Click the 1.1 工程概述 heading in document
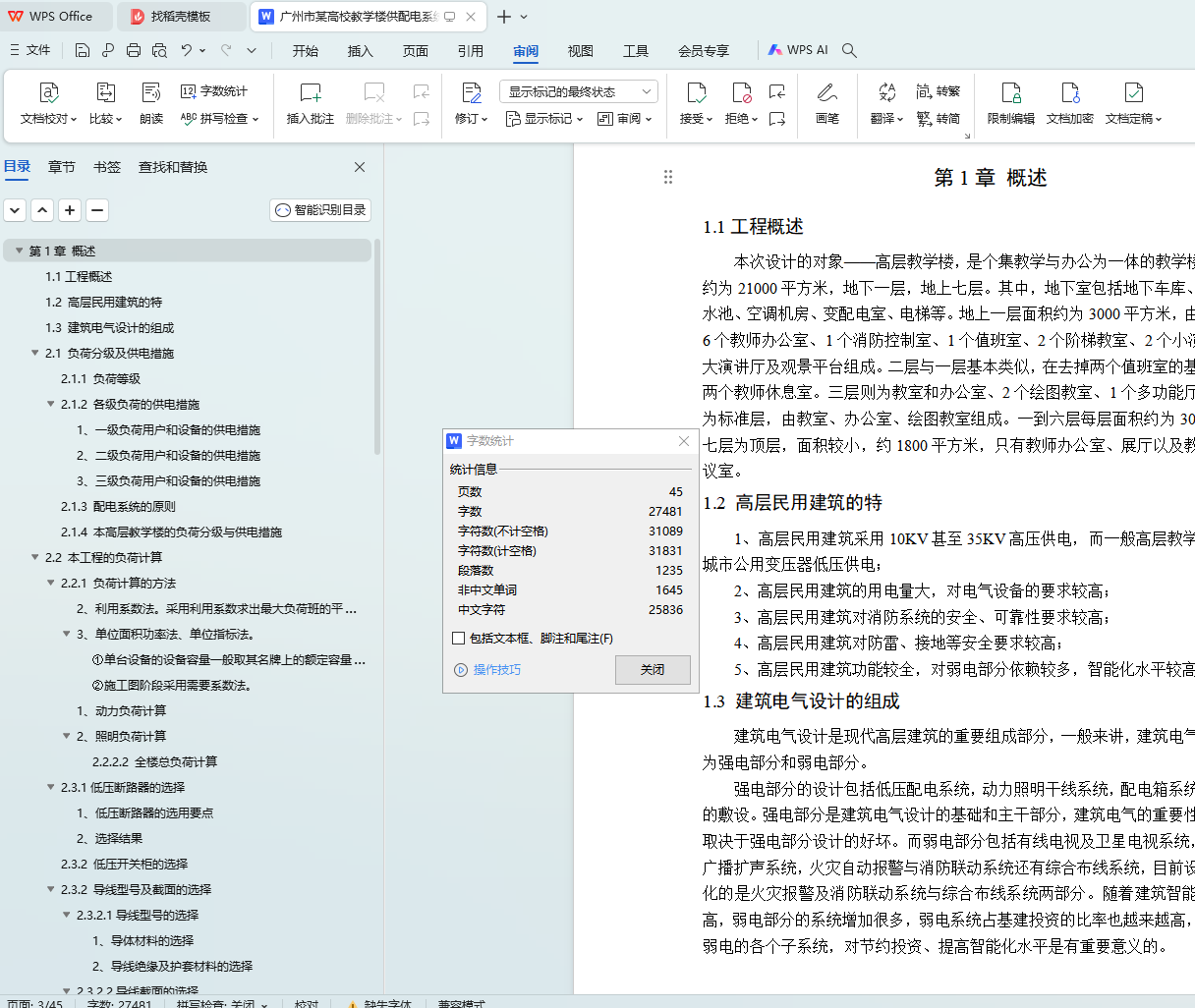Viewport: 1195px width, 1008px height. [753, 227]
